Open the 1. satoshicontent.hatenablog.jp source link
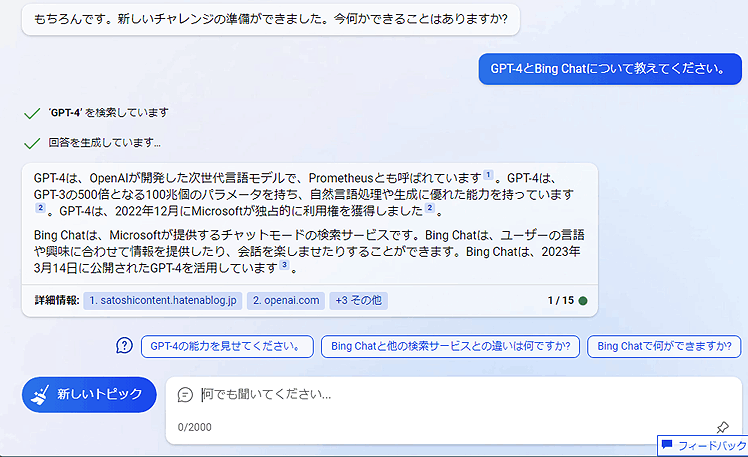 coord(162,300)
